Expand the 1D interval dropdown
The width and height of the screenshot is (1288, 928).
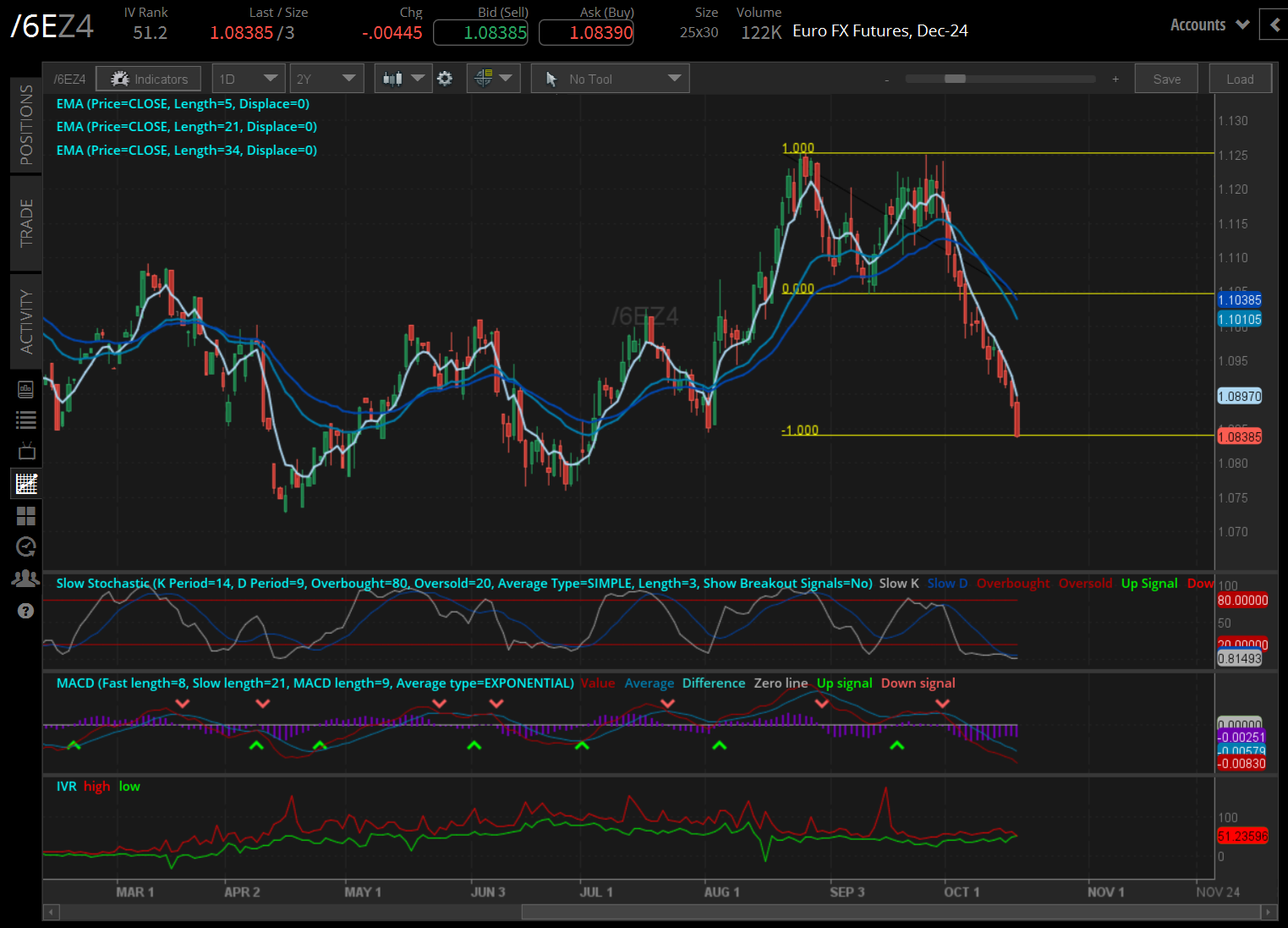tap(248, 79)
